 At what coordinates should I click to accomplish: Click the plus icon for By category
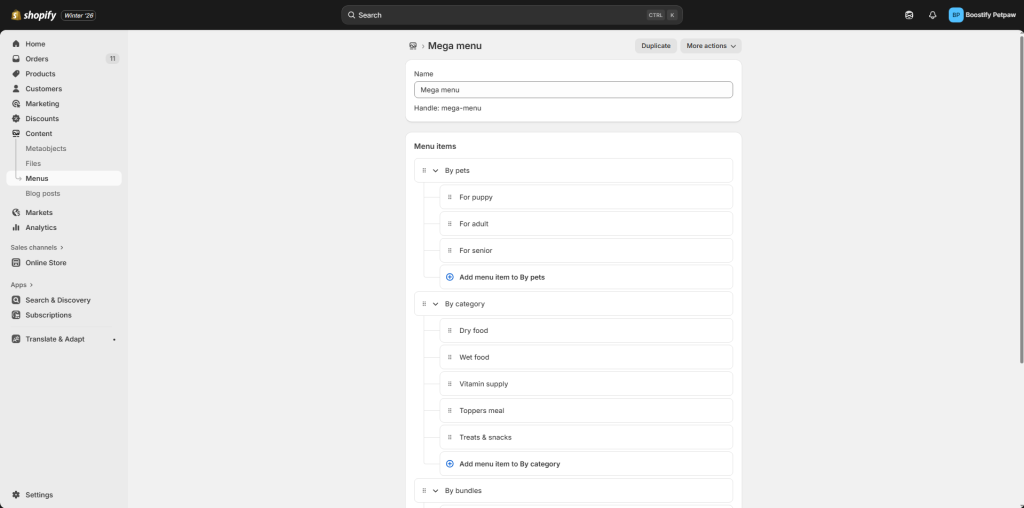point(450,464)
